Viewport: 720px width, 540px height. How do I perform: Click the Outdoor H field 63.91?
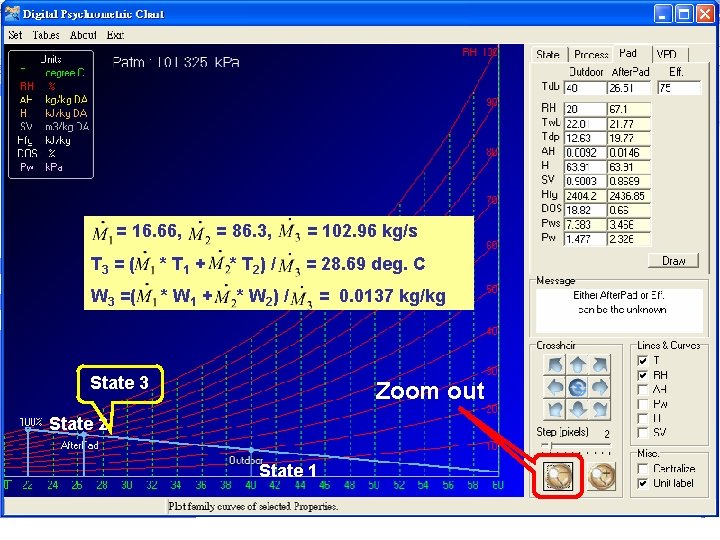(x=585, y=167)
